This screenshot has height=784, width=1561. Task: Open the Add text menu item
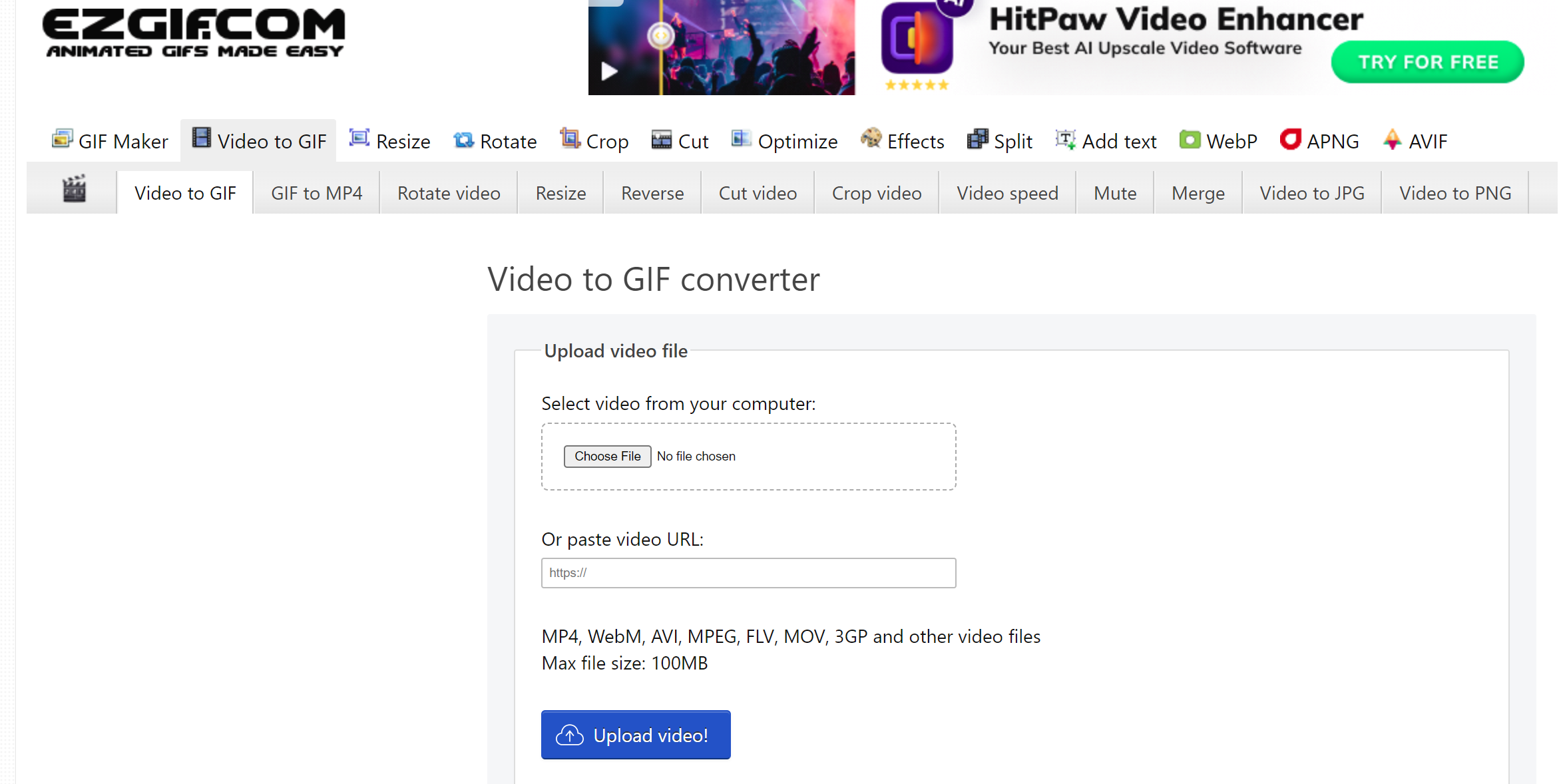click(x=1106, y=140)
